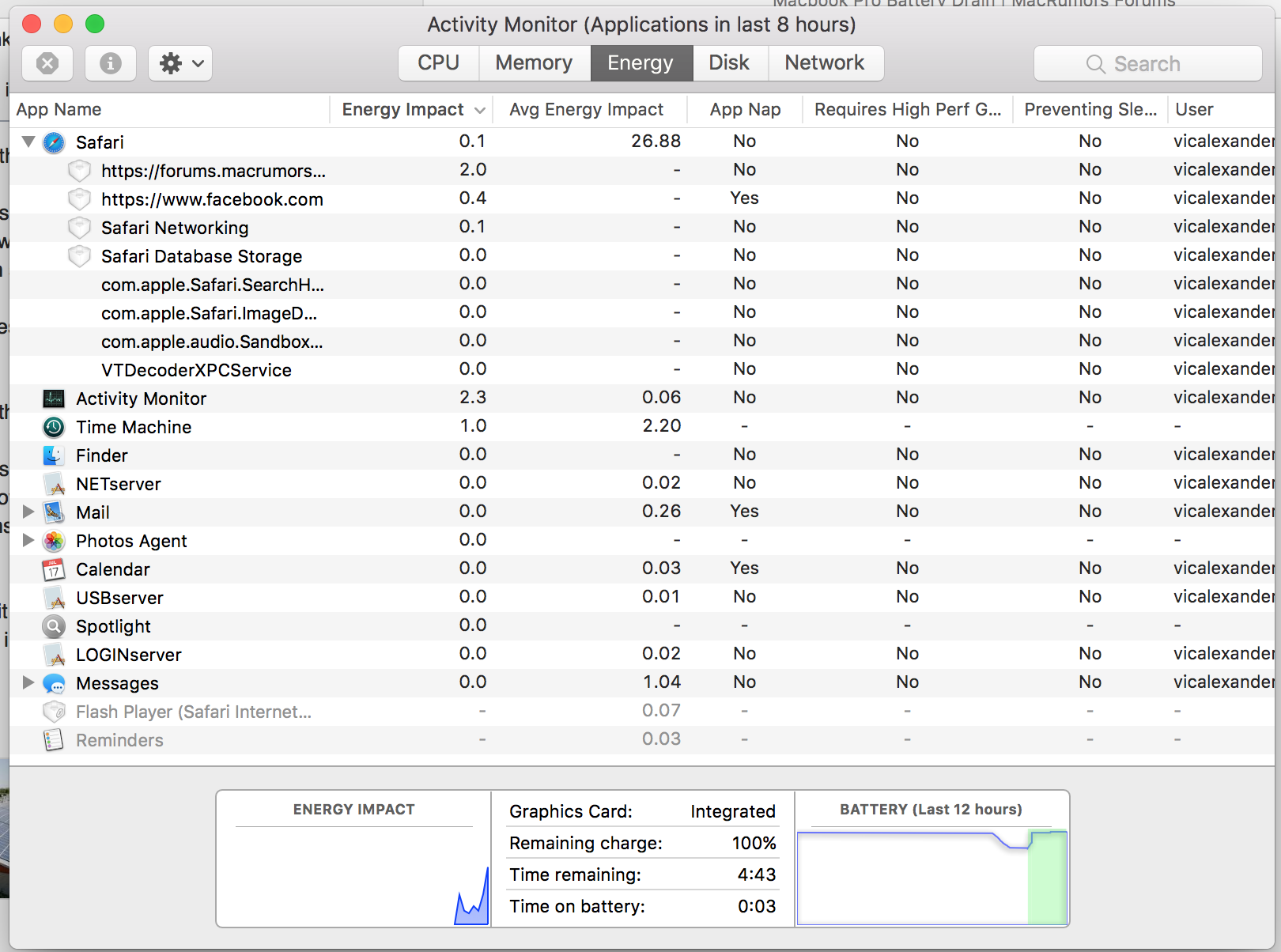Click Mail's 0.26 average energy value
This screenshot has height=952, width=1281.
[661, 512]
